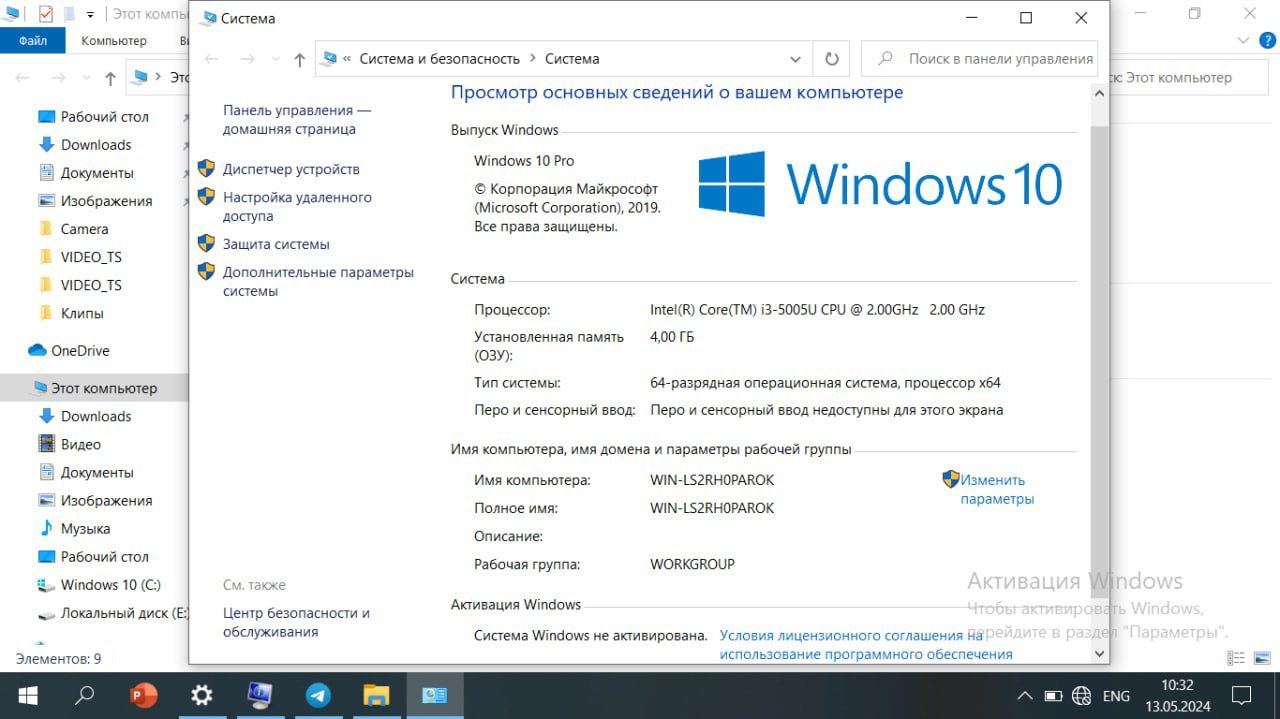The image size is (1280, 719).
Task: Open Файл tab in Explorer window
Action: point(33,41)
